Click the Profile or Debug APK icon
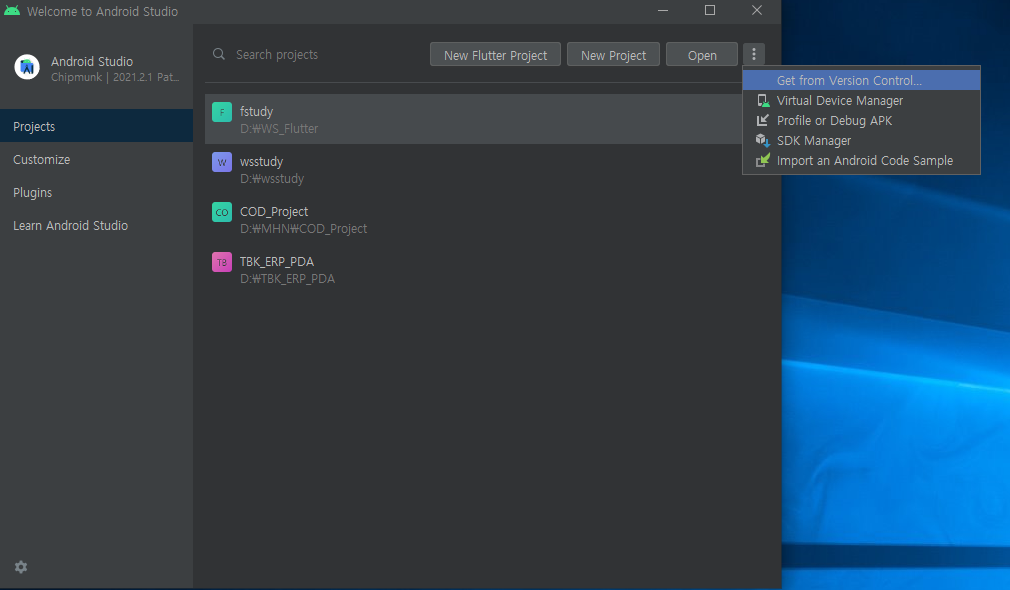The image size is (1010, 590). 763,120
